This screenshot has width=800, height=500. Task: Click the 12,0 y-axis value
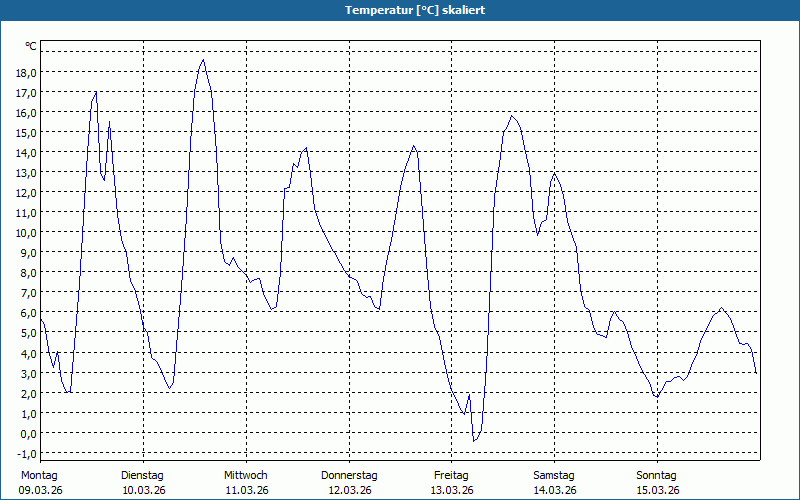tap(26, 193)
